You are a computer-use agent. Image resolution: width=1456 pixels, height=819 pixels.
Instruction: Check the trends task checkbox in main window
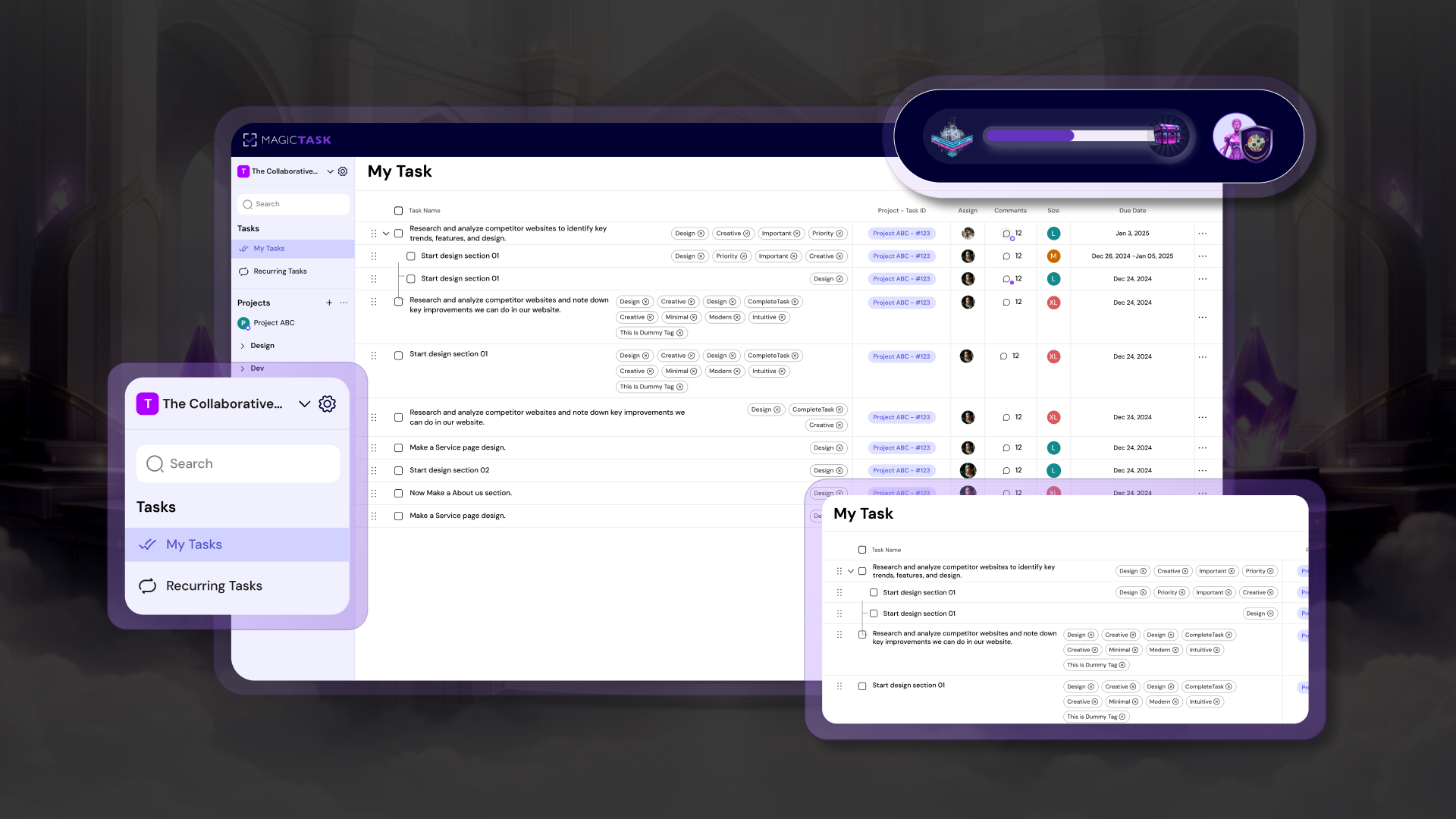coord(398,234)
